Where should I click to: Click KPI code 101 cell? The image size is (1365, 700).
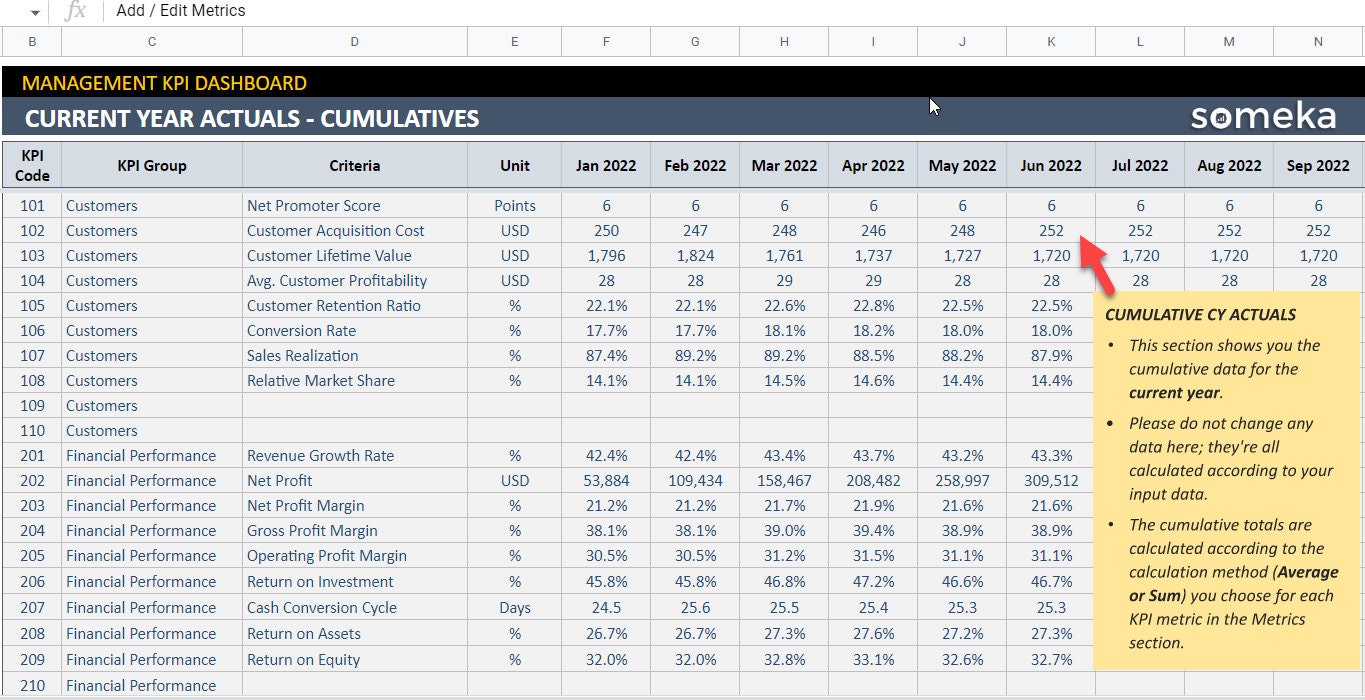(x=32, y=205)
